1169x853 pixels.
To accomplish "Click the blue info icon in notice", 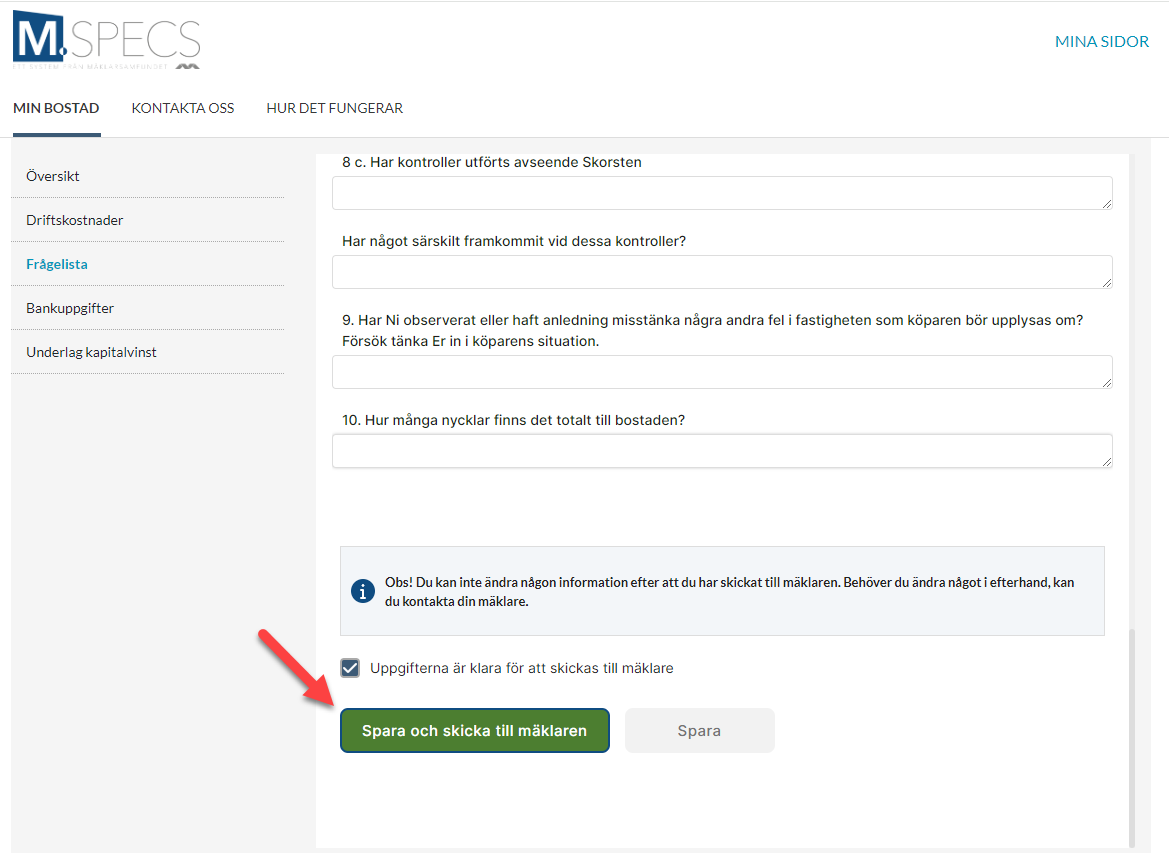I will tap(363, 591).
